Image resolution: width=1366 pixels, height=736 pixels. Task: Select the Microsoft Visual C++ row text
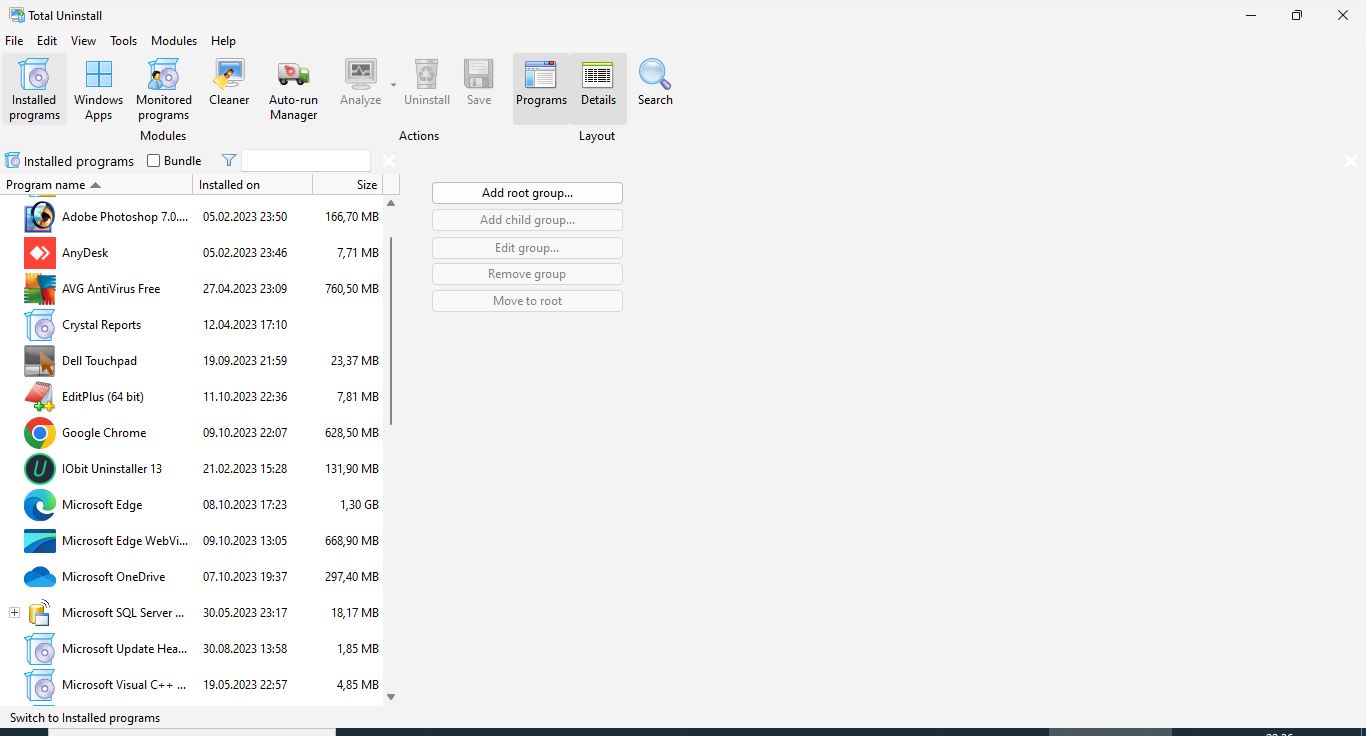click(x=124, y=685)
